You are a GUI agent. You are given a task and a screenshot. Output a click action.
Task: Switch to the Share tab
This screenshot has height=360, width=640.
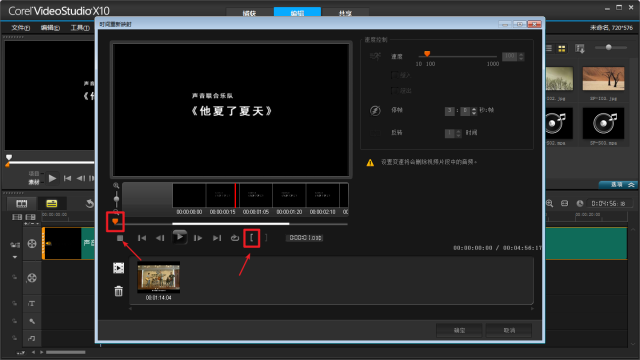(x=345, y=13)
